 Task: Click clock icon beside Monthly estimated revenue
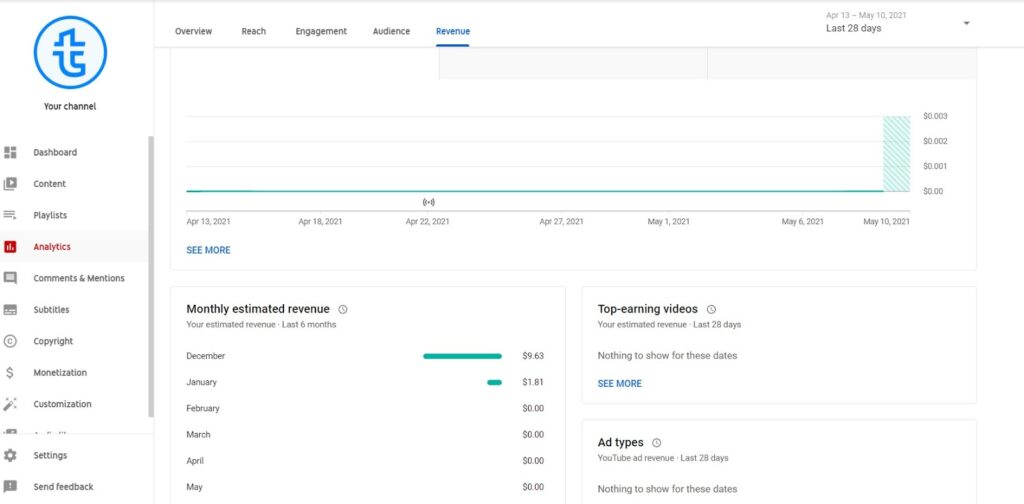pos(343,310)
